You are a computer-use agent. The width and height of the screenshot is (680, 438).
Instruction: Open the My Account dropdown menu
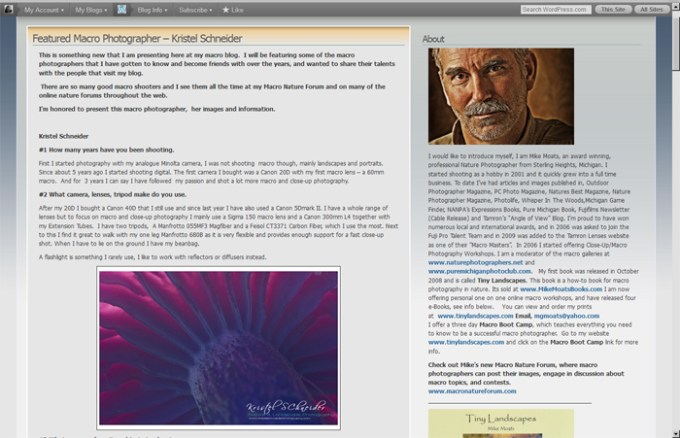click(44, 9)
